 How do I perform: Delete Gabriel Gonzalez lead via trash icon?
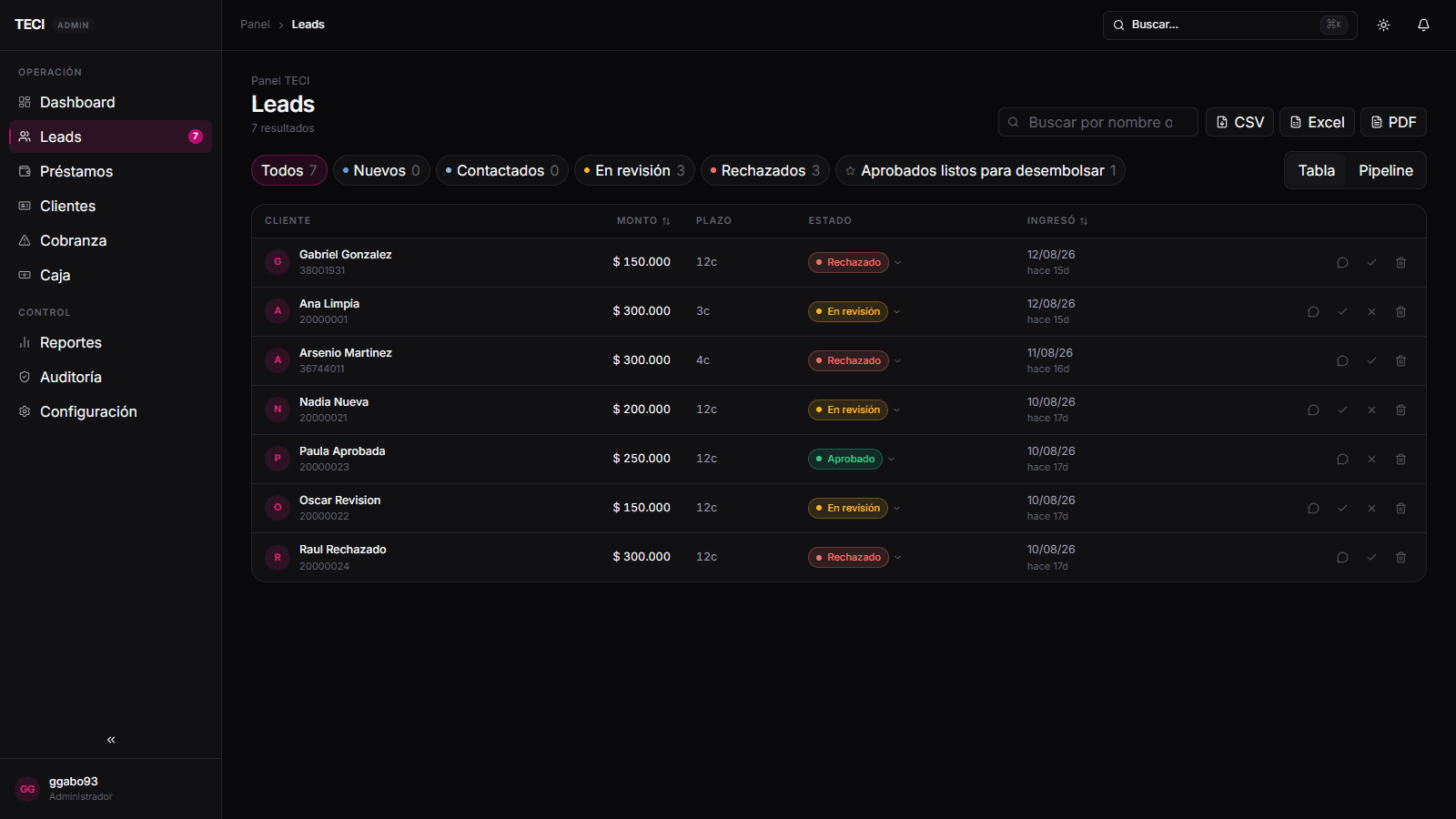[x=1400, y=263]
